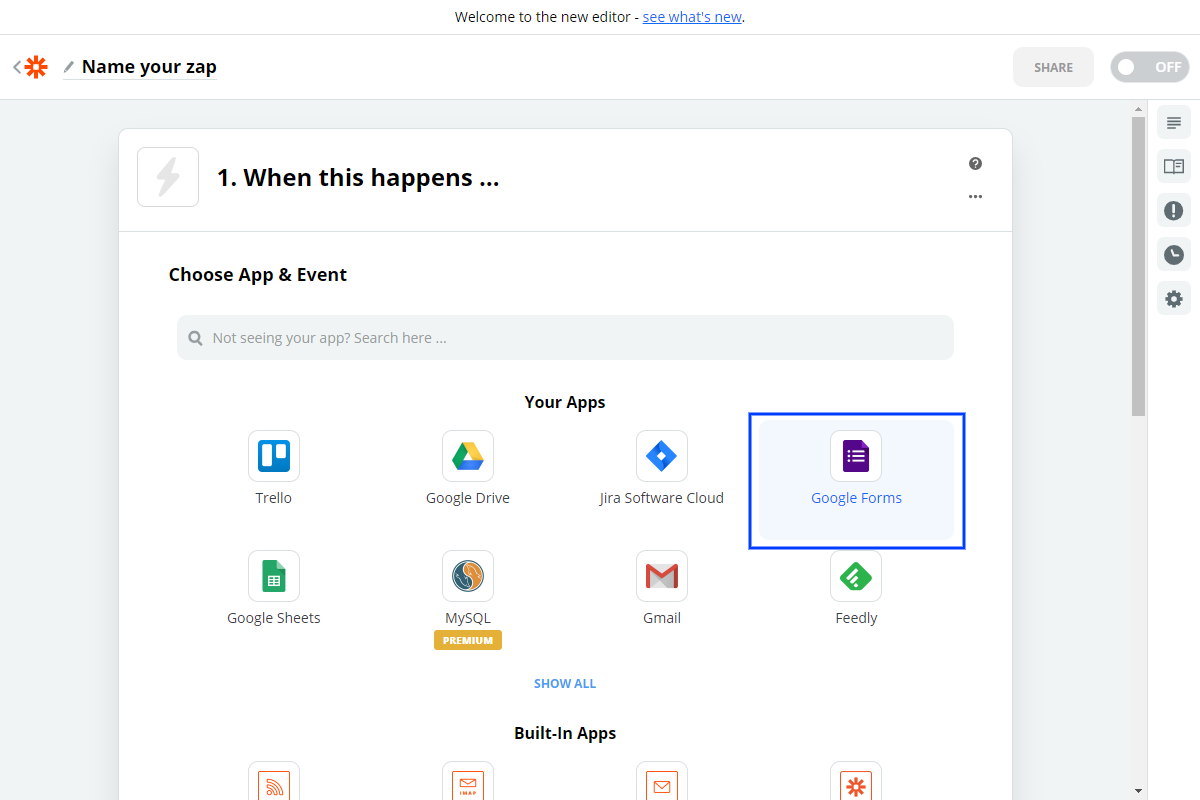Choose the Google Forms app icon
Viewport: 1200px width, 800px height.
pos(856,456)
